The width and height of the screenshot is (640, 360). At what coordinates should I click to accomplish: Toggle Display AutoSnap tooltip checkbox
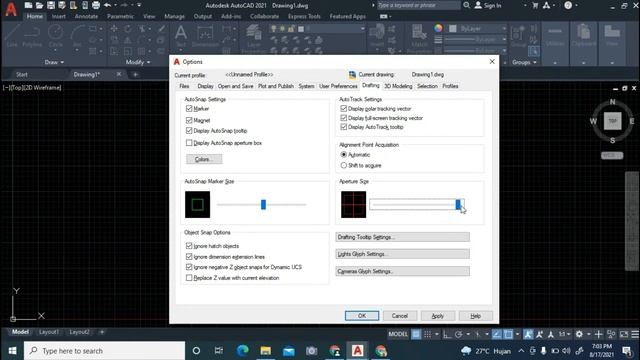189,131
